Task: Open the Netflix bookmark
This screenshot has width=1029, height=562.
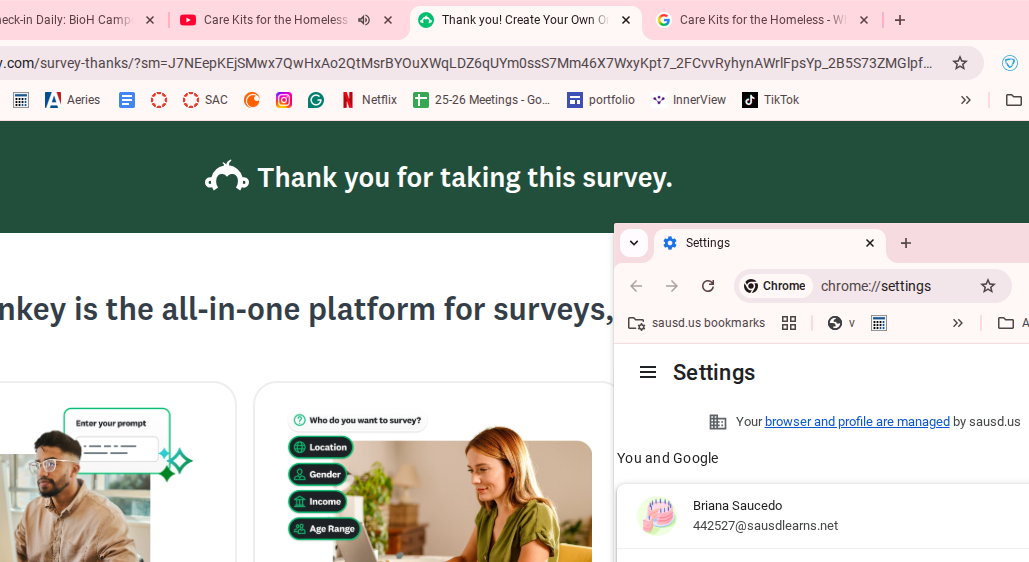Action: point(369,100)
